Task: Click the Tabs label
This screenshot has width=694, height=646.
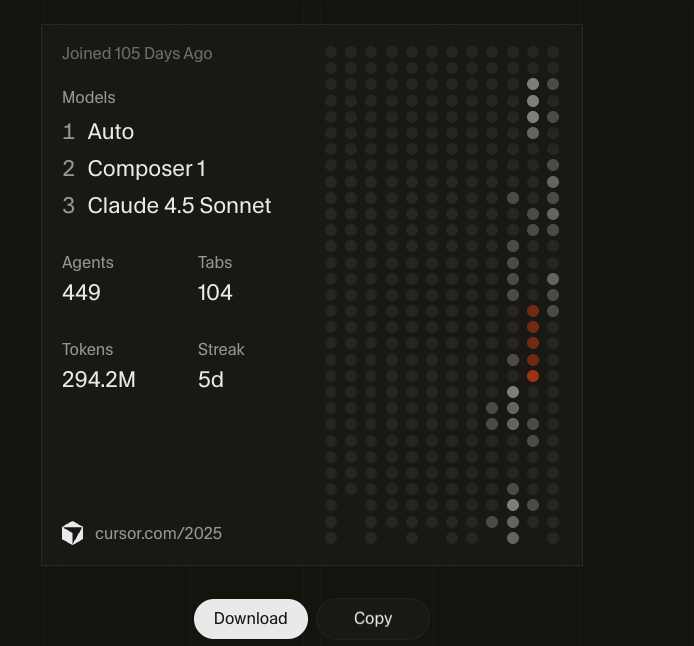Action: pyautogui.click(x=215, y=262)
